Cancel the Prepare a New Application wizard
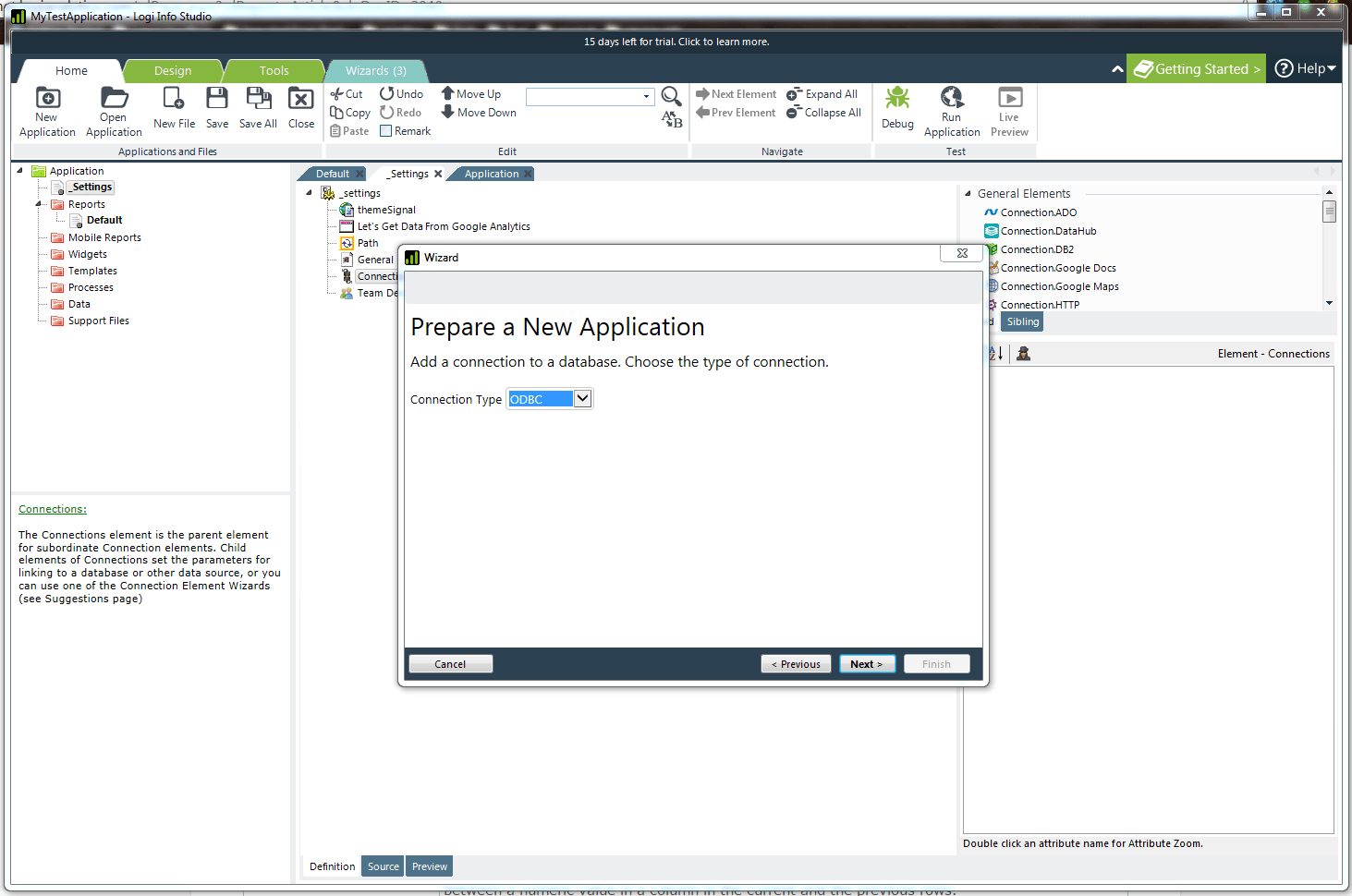 coord(450,664)
